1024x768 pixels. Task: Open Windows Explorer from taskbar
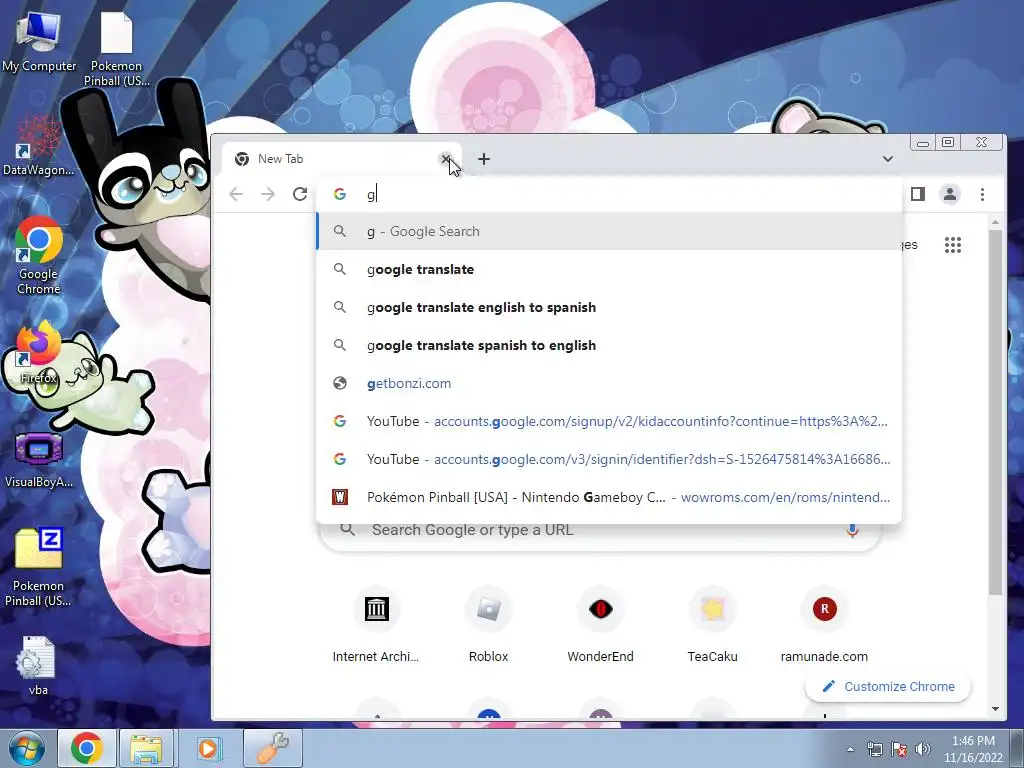146,748
